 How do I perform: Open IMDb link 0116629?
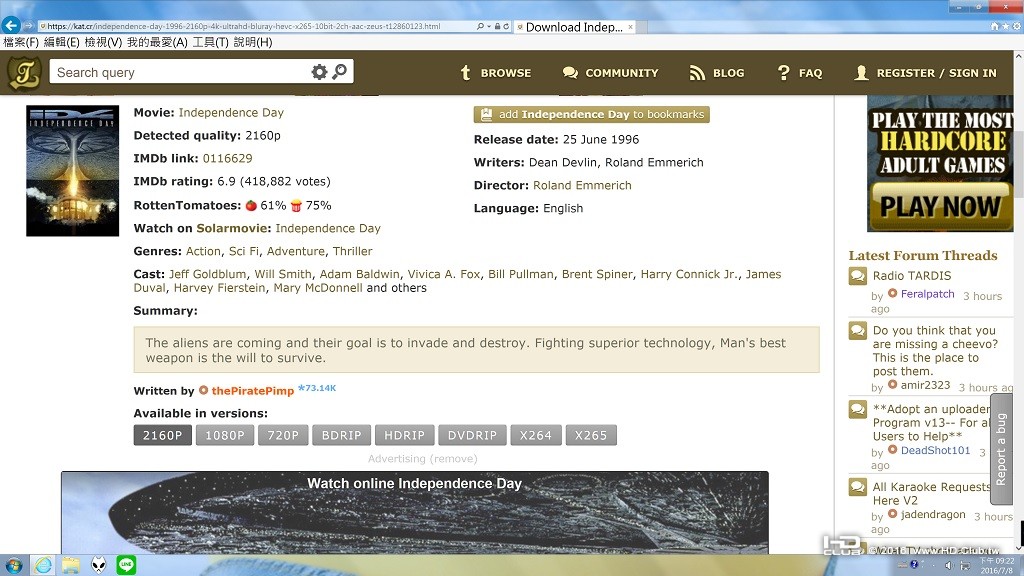click(x=227, y=159)
